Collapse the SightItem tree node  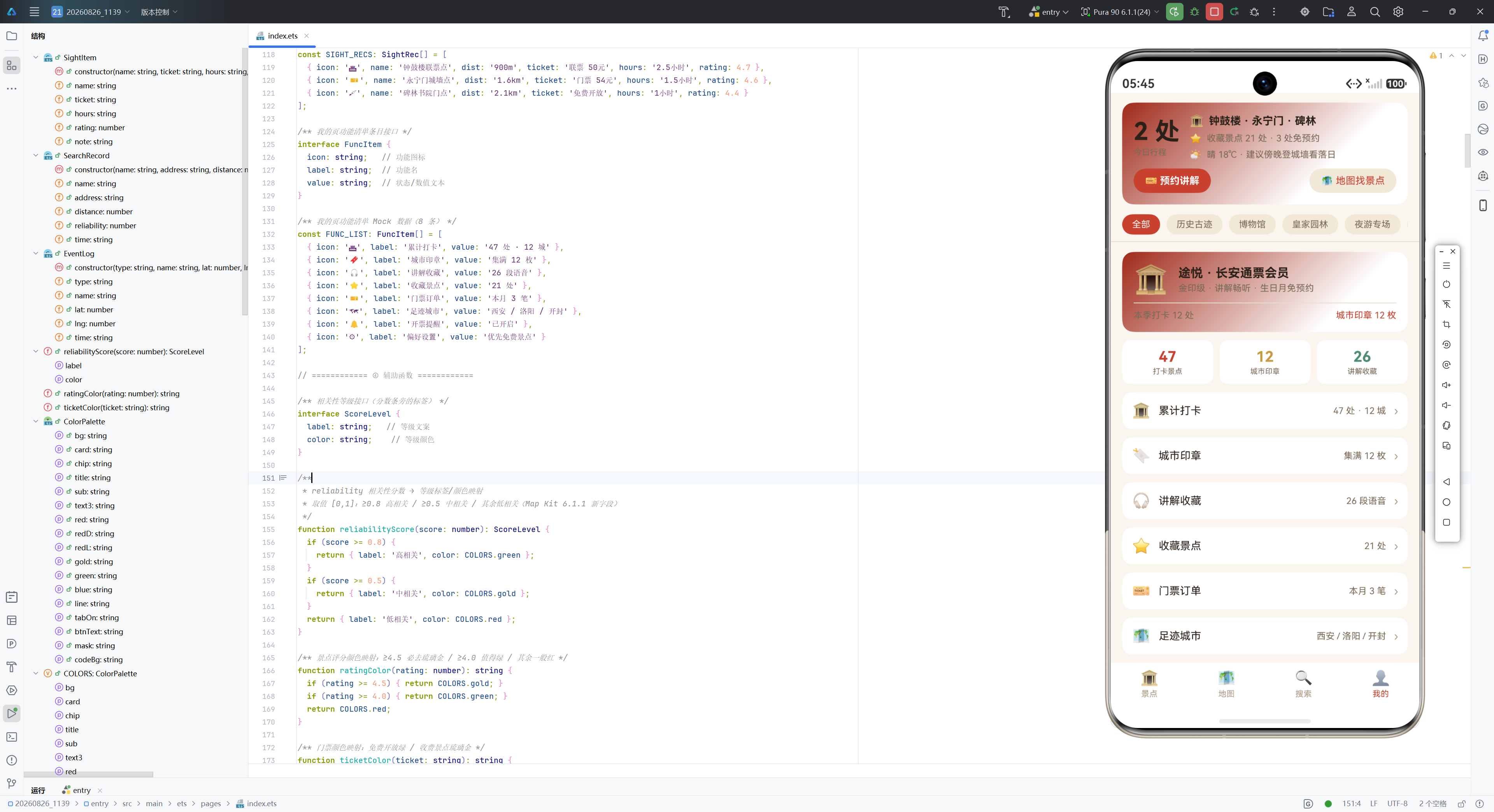click(36, 58)
